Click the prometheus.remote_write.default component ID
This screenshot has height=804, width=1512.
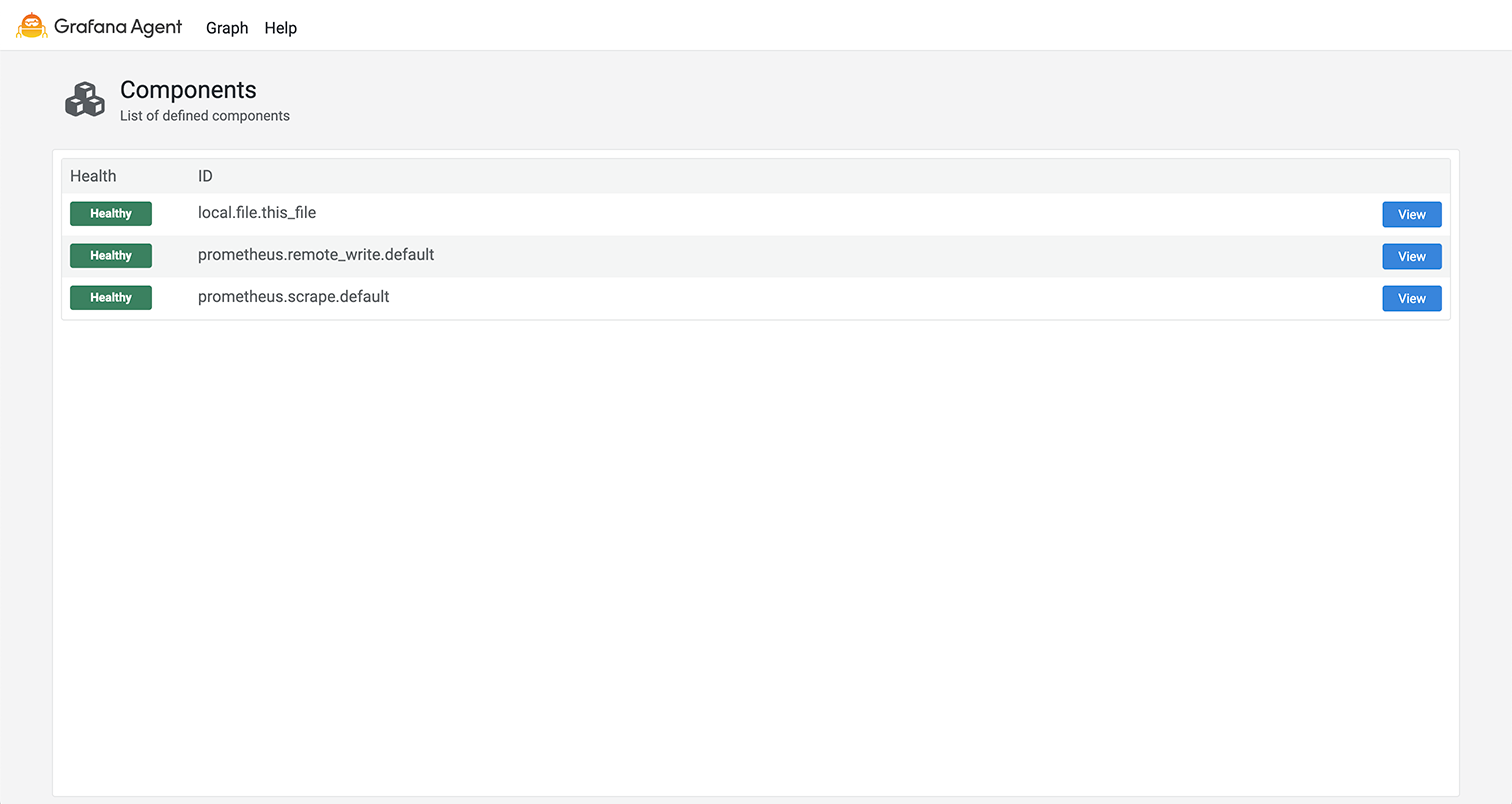pos(315,254)
